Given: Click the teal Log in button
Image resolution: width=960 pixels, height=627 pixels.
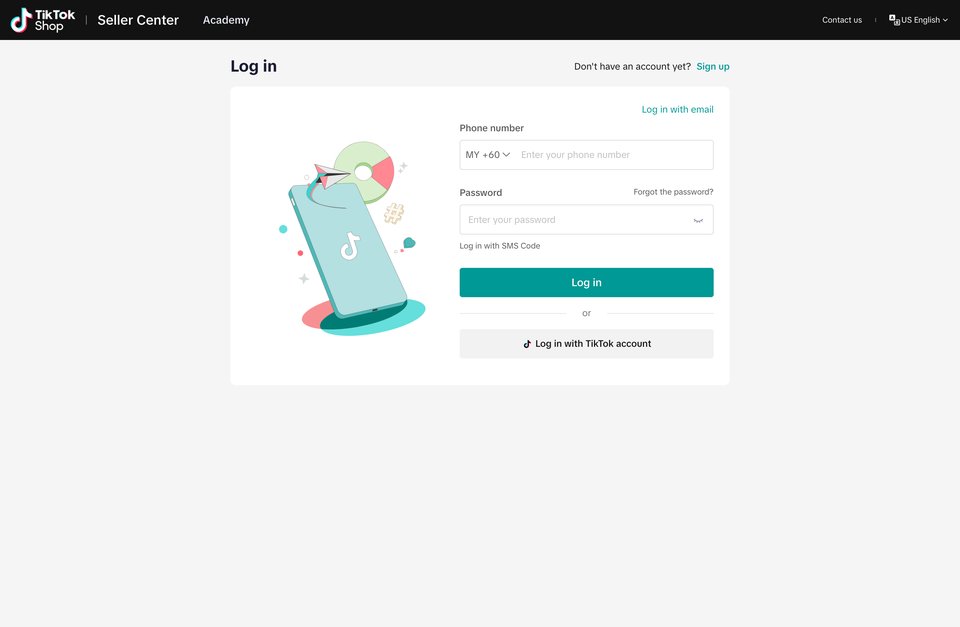Looking at the screenshot, I should tap(587, 282).
